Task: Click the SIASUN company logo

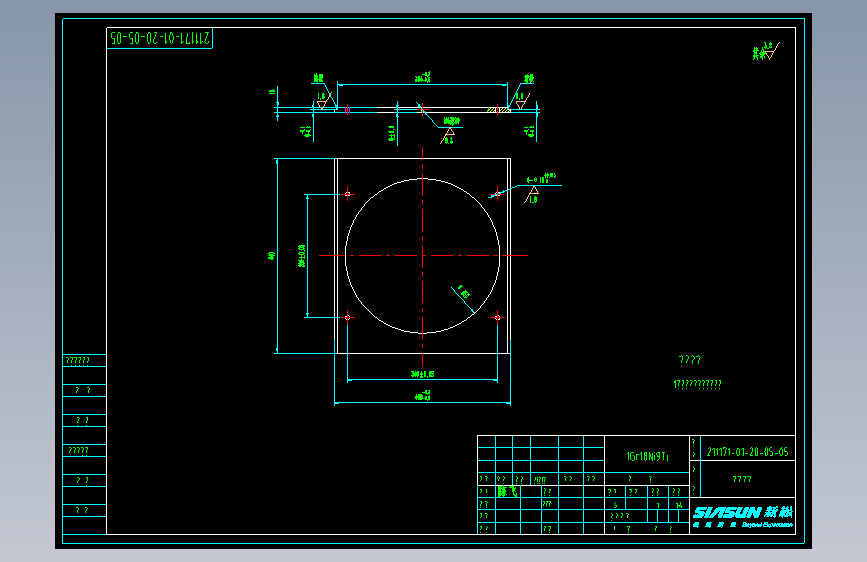Action: pos(743,517)
